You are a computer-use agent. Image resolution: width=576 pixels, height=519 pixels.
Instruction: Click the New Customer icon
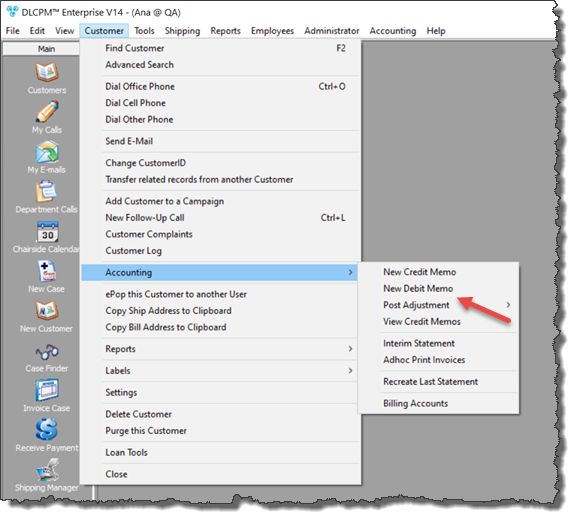click(47, 310)
